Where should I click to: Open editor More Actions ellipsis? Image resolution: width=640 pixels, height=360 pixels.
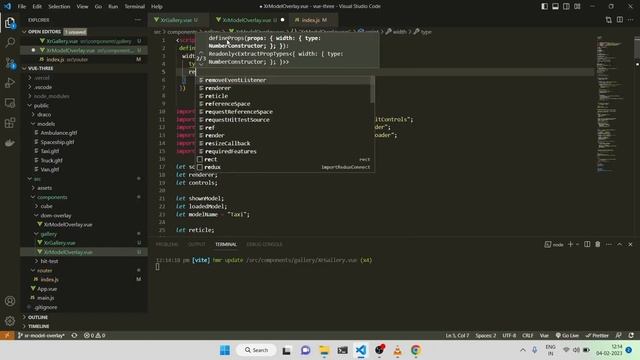pos(631,20)
